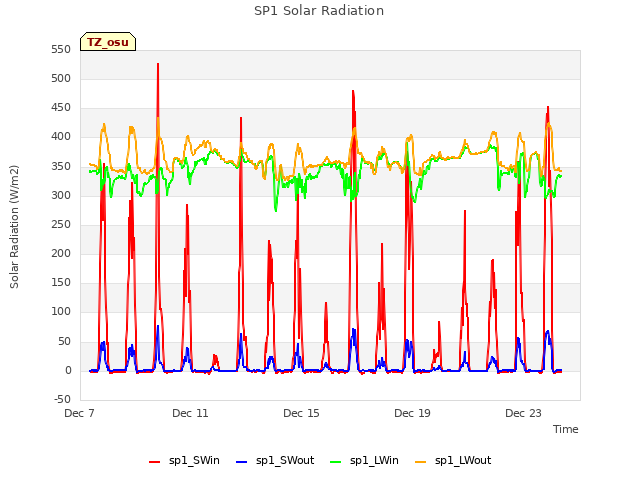Toggle the sp1_LWout legend entry
The height and width of the screenshot is (480, 640).
point(453,461)
